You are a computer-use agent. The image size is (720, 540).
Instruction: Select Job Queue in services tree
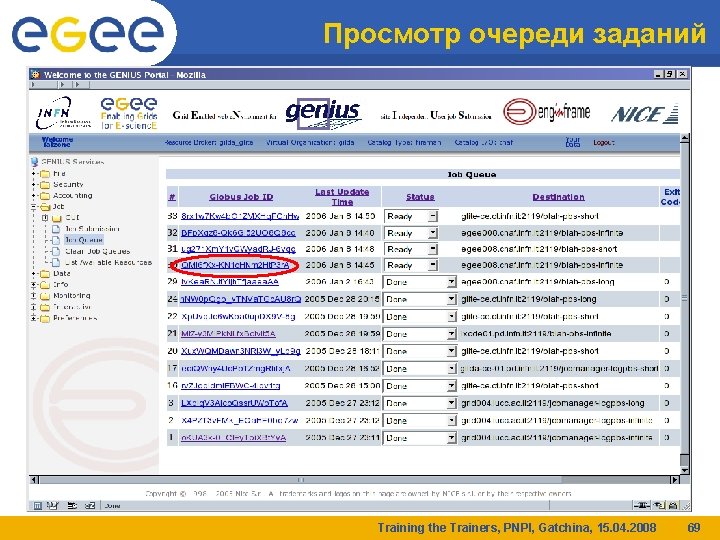coord(84,240)
